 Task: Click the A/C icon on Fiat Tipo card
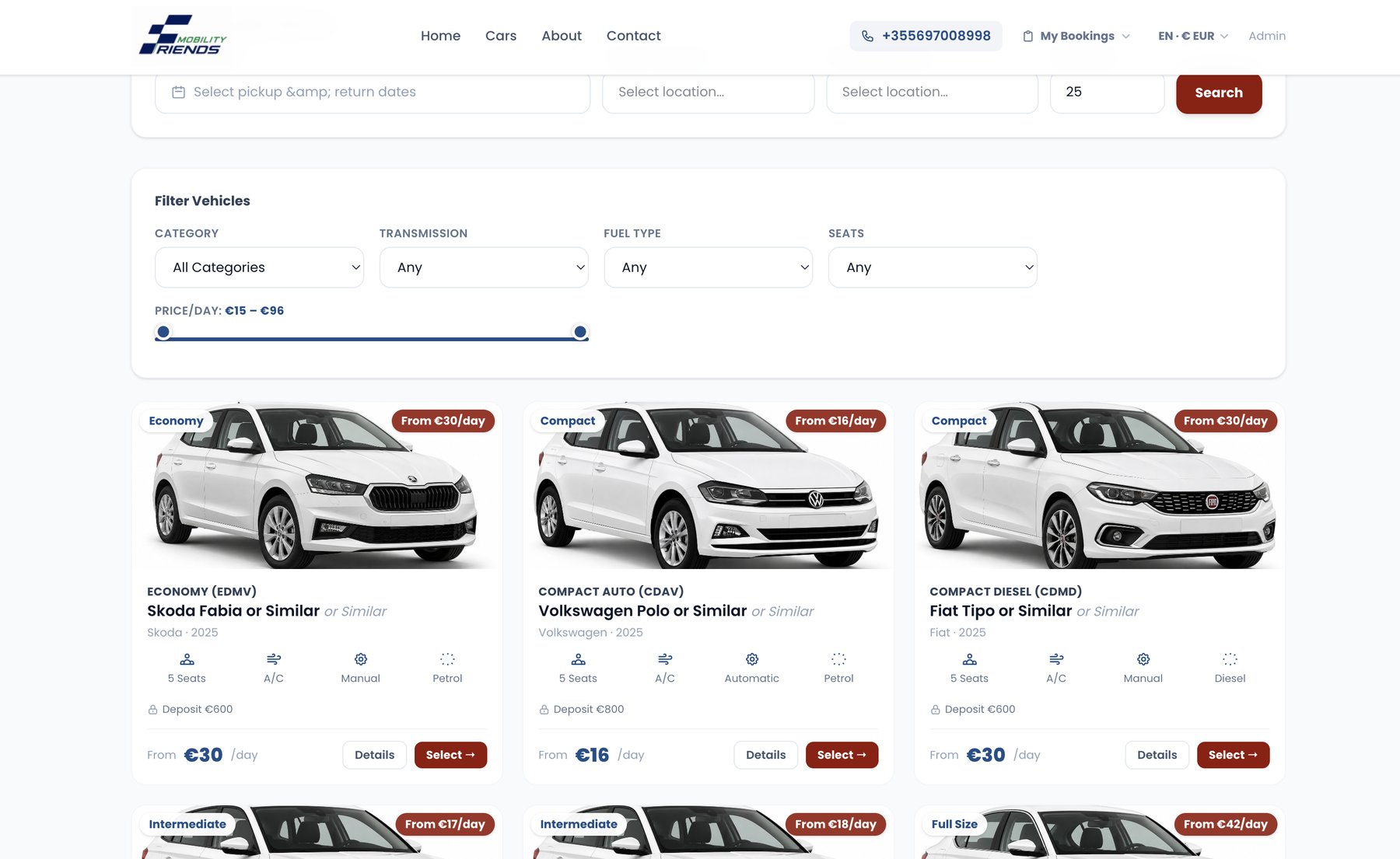coord(1056,659)
